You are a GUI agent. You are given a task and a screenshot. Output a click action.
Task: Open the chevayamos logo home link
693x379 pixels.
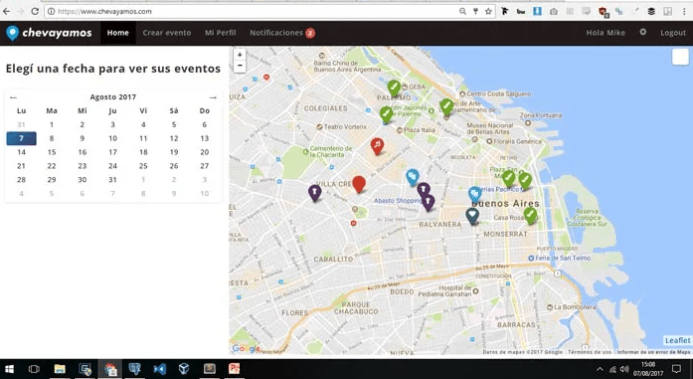tap(49, 33)
